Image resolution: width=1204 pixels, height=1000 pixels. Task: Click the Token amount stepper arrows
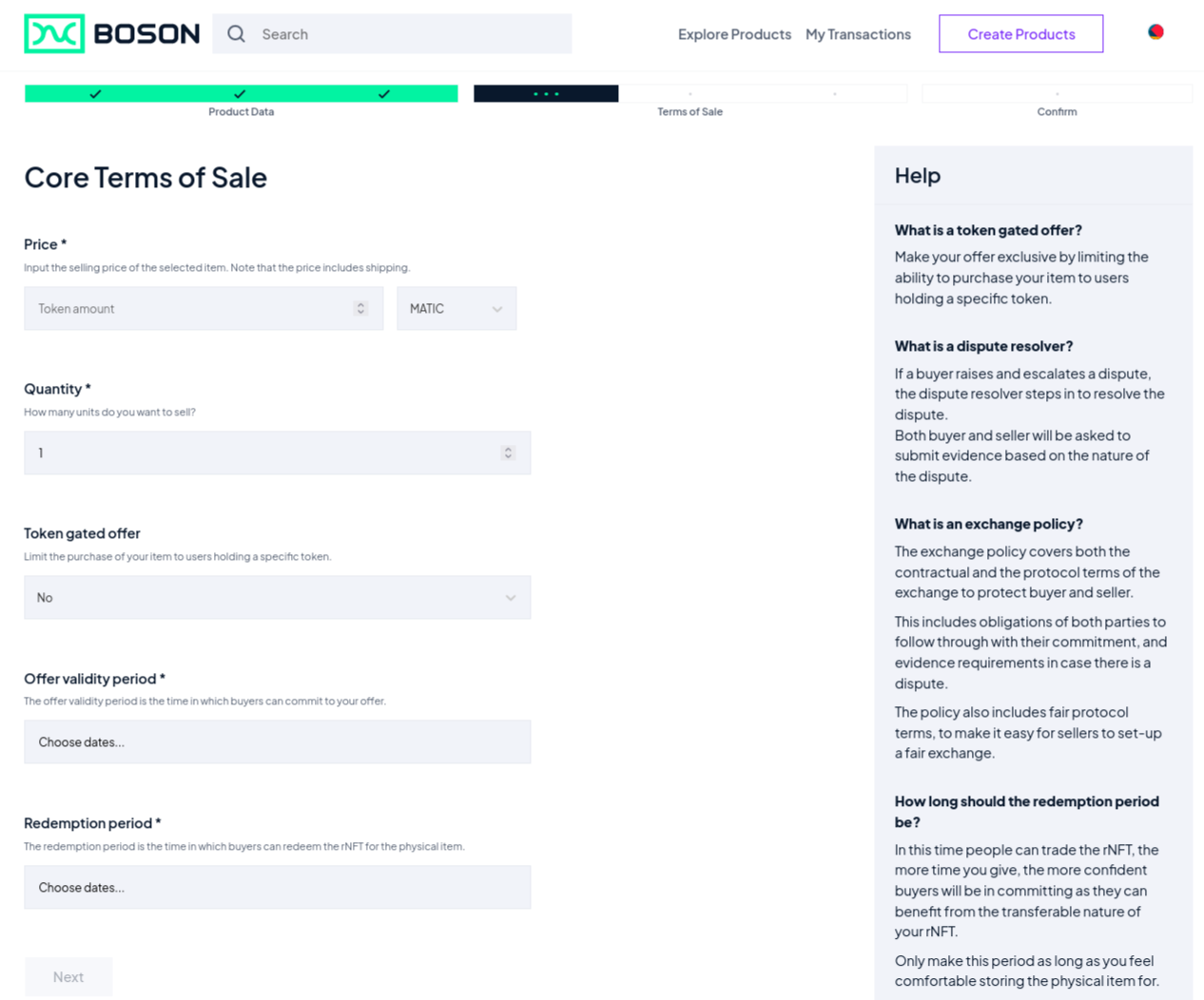coord(360,308)
